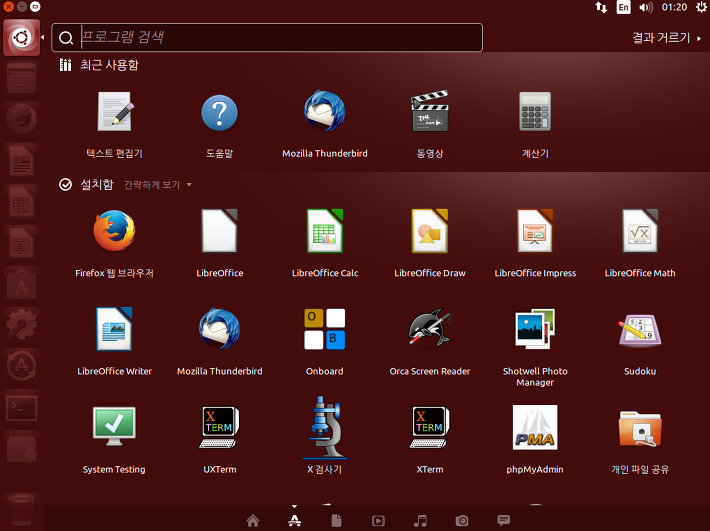710x531 pixels.
Task: Switch to the Music lens tab
Action: click(420, 521)
